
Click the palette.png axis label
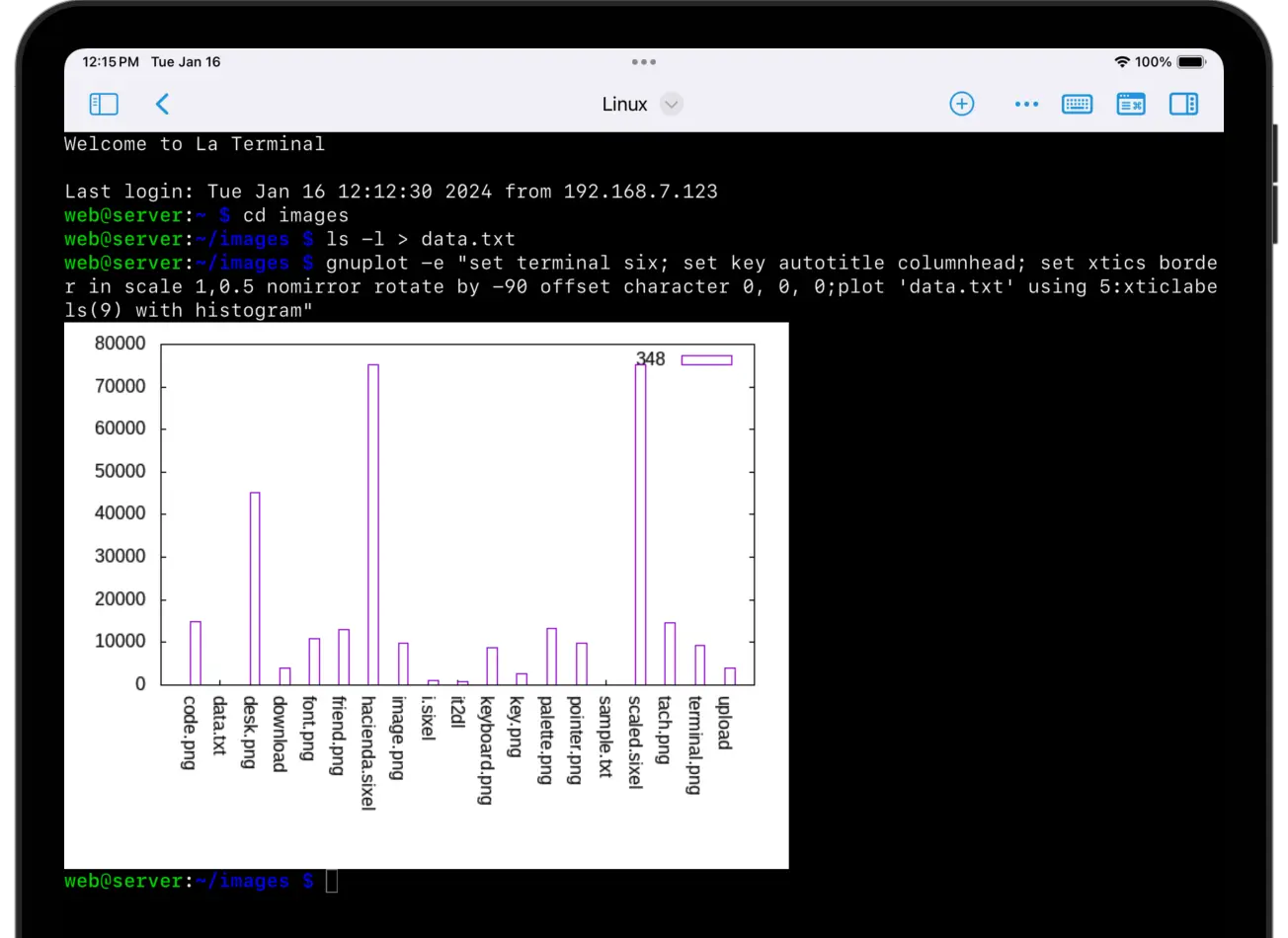(546, 740)
